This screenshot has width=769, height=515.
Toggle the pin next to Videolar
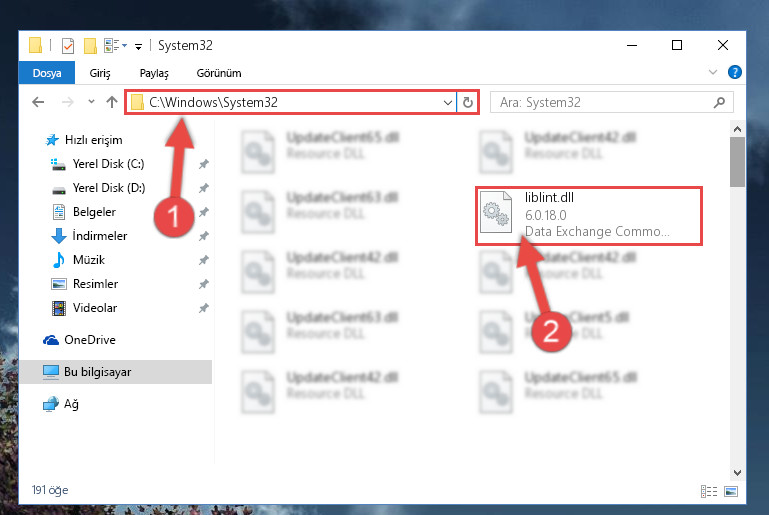204,308
